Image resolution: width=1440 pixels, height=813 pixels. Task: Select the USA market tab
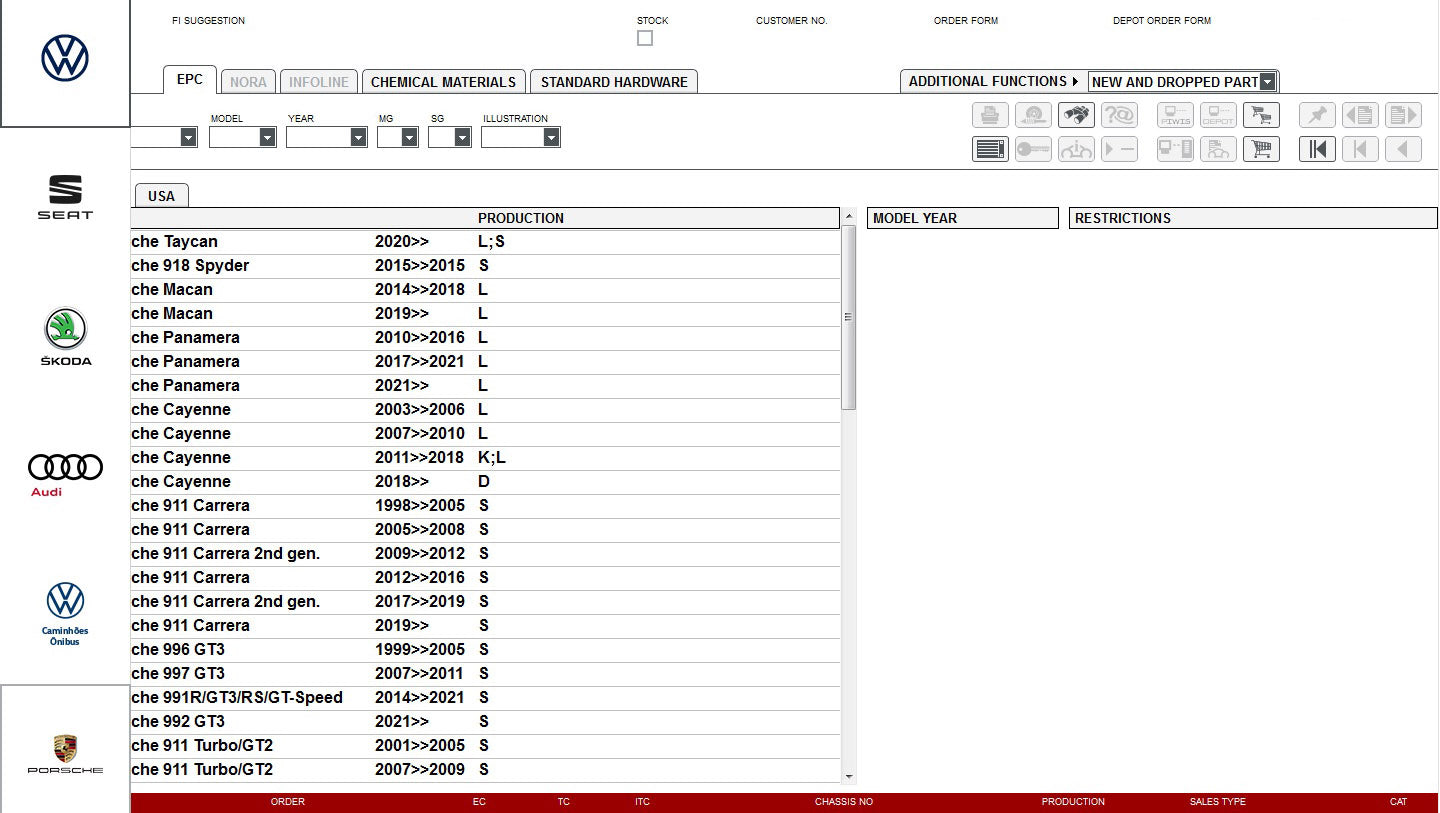[x=161, y=196]
